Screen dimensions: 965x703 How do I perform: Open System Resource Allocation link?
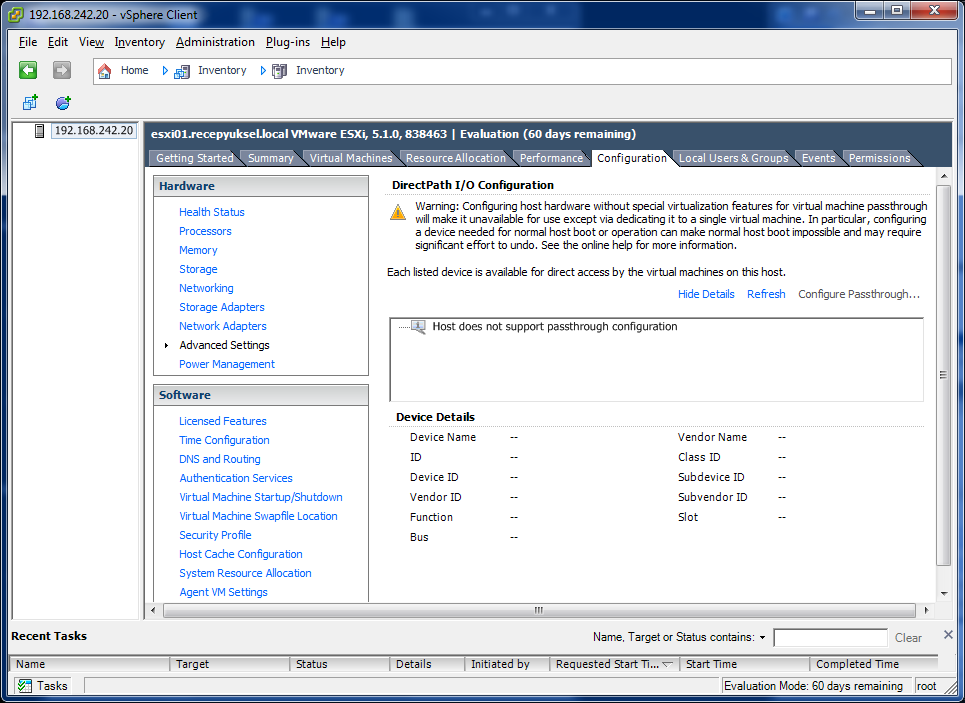tap(245, 574)
